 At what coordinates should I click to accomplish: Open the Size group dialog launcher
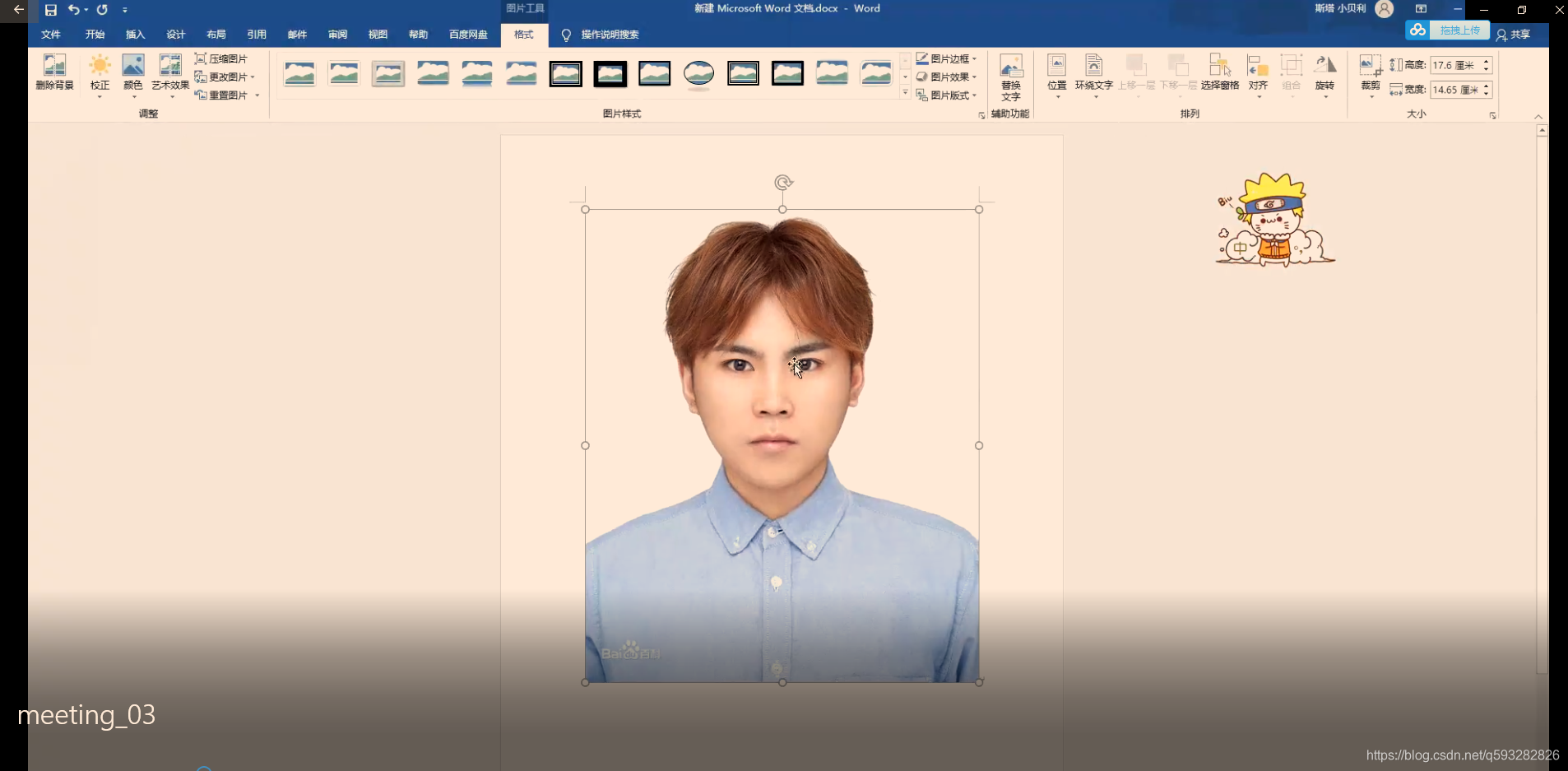coord(1492,115)
